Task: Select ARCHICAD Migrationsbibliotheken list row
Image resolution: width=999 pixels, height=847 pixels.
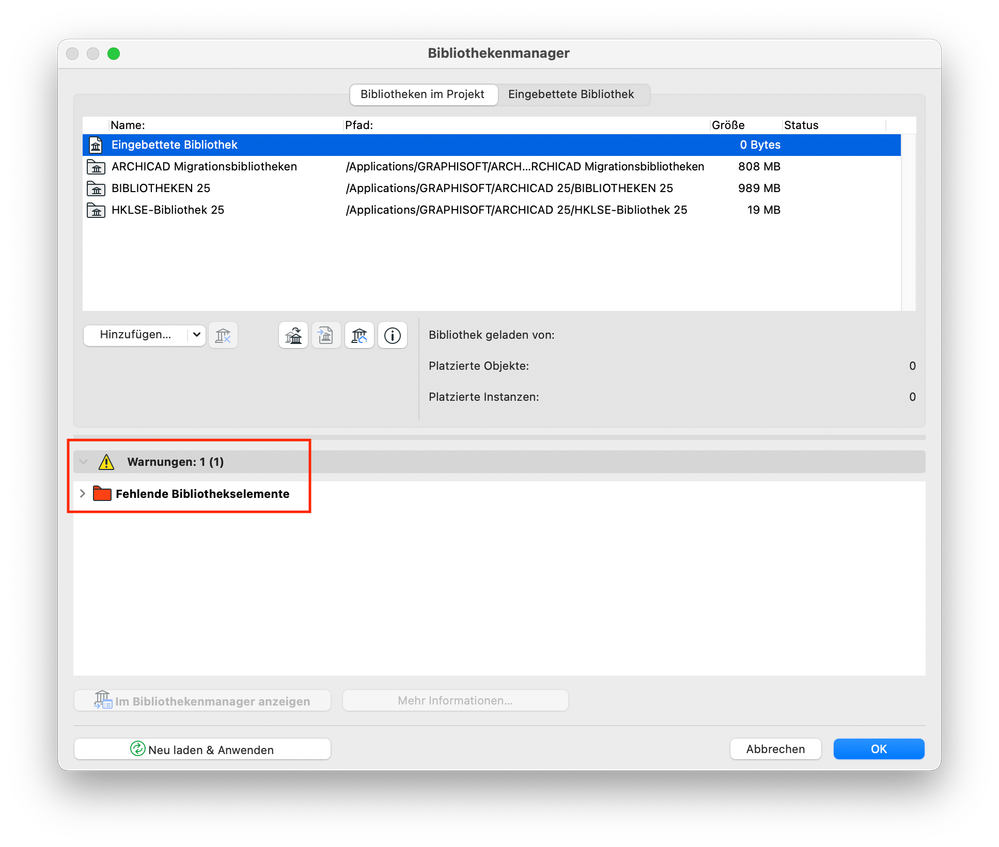Action: 492,167
